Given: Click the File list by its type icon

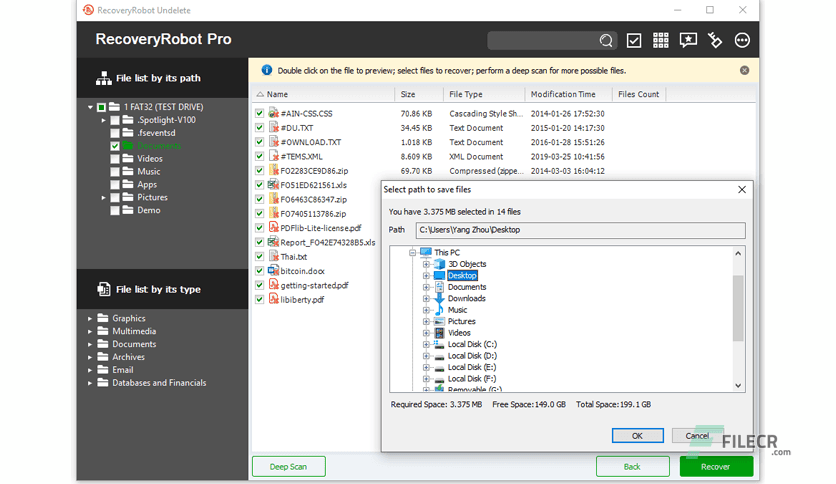Looking at the screenshot, I should pyautogui.click(x=103, y=289).
